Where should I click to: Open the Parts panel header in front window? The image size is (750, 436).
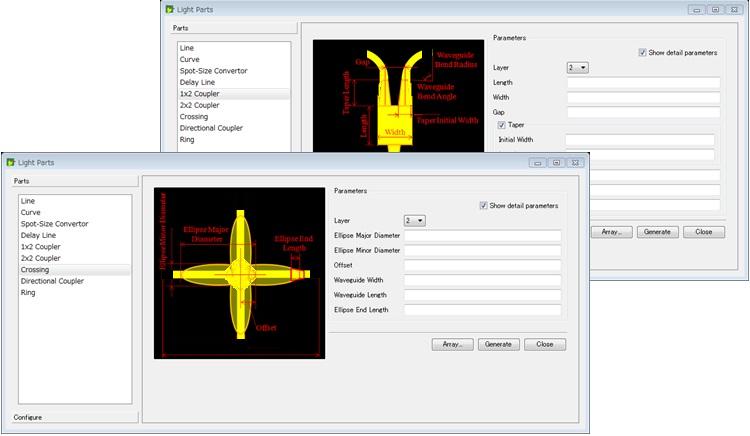click(76, 181)
